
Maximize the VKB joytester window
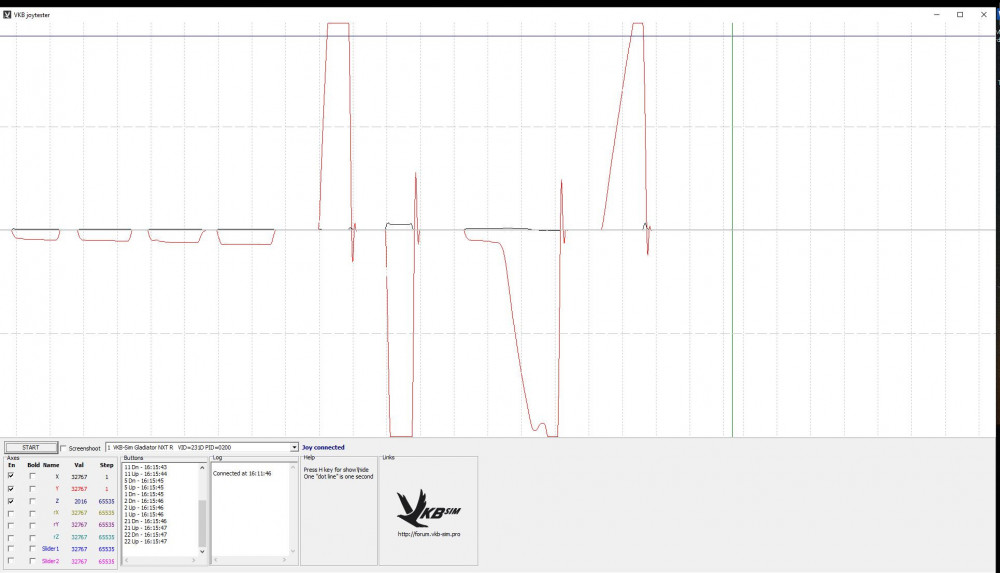[960, 15]
